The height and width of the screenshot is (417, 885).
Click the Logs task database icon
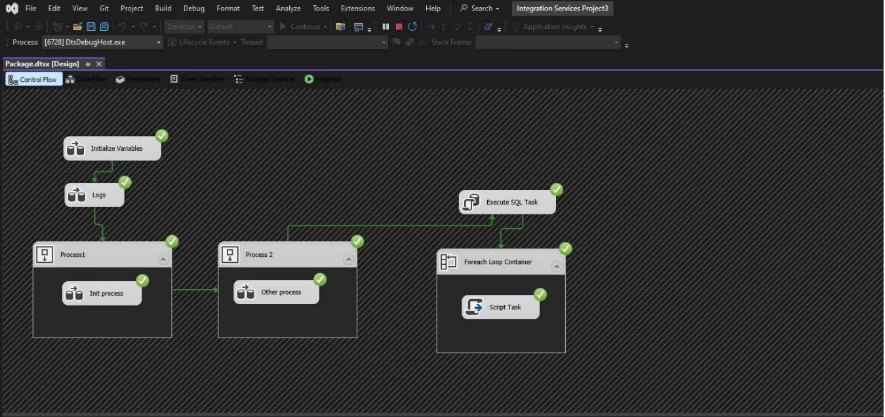click(x=76, y=195)
